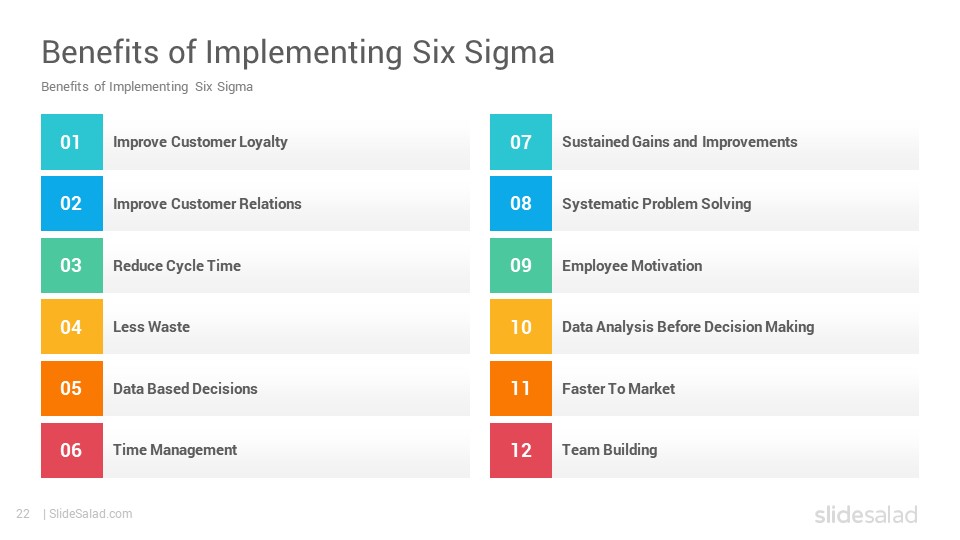Image resolution: width=960 pixels, height=540 pixels.
Task: Select the yellow 04 number box
Action: click(72, 326)
